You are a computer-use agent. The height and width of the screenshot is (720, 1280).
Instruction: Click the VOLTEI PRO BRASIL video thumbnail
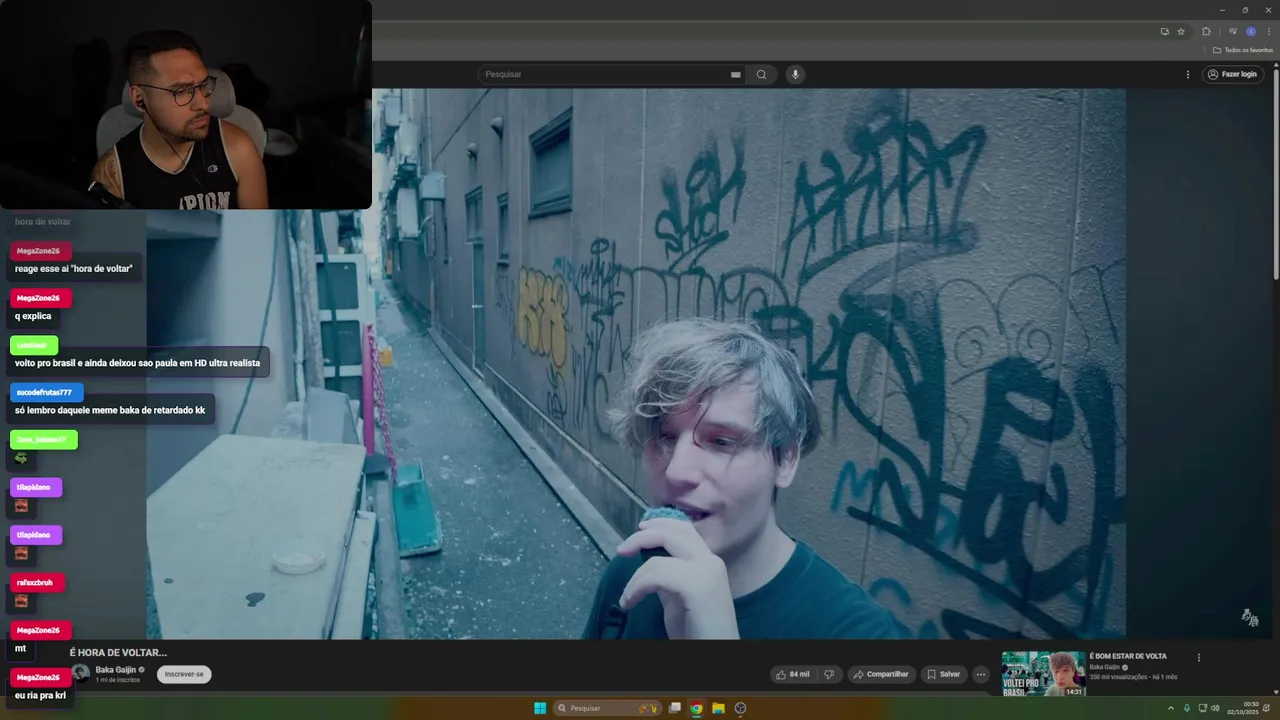[x=1043, y=674]
